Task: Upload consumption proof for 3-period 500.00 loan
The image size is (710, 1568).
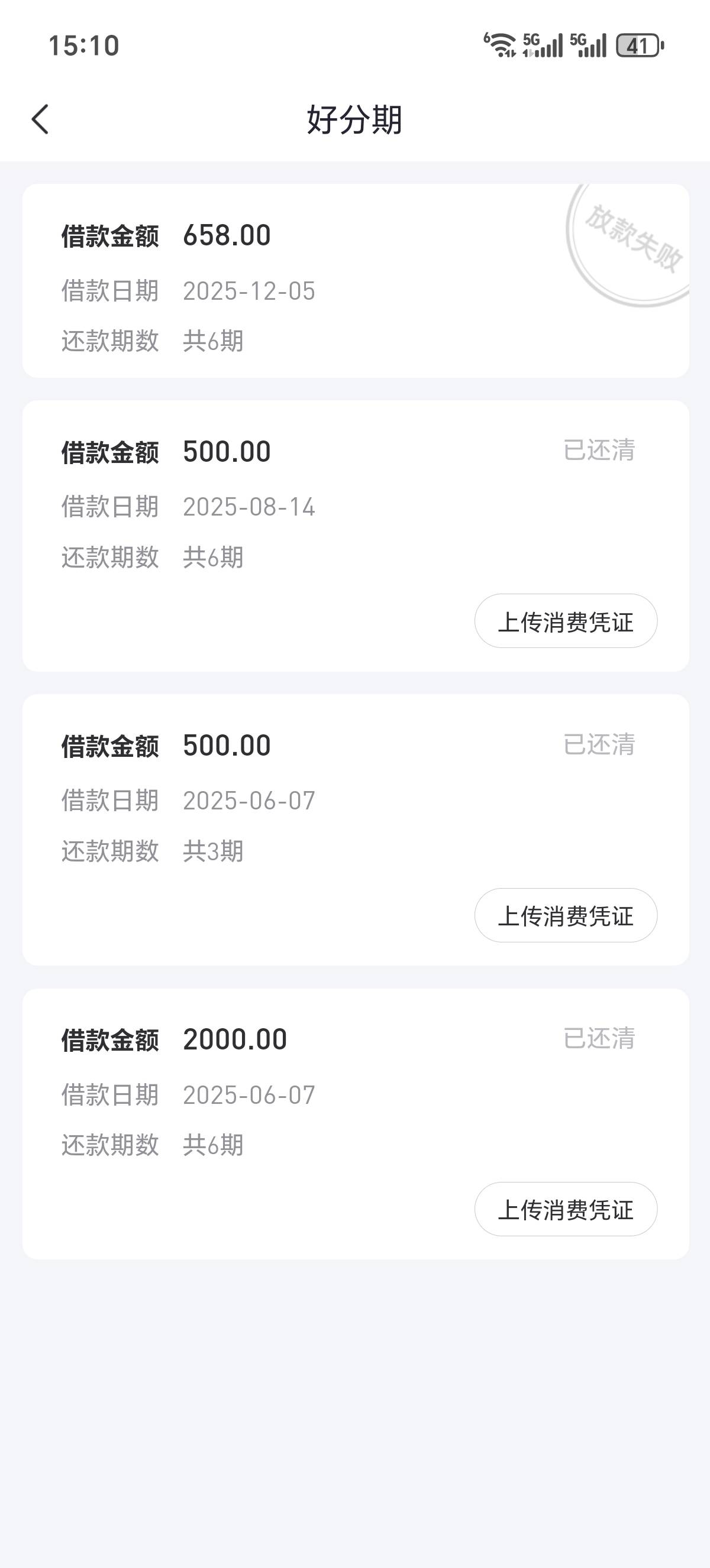Action: 566,915
